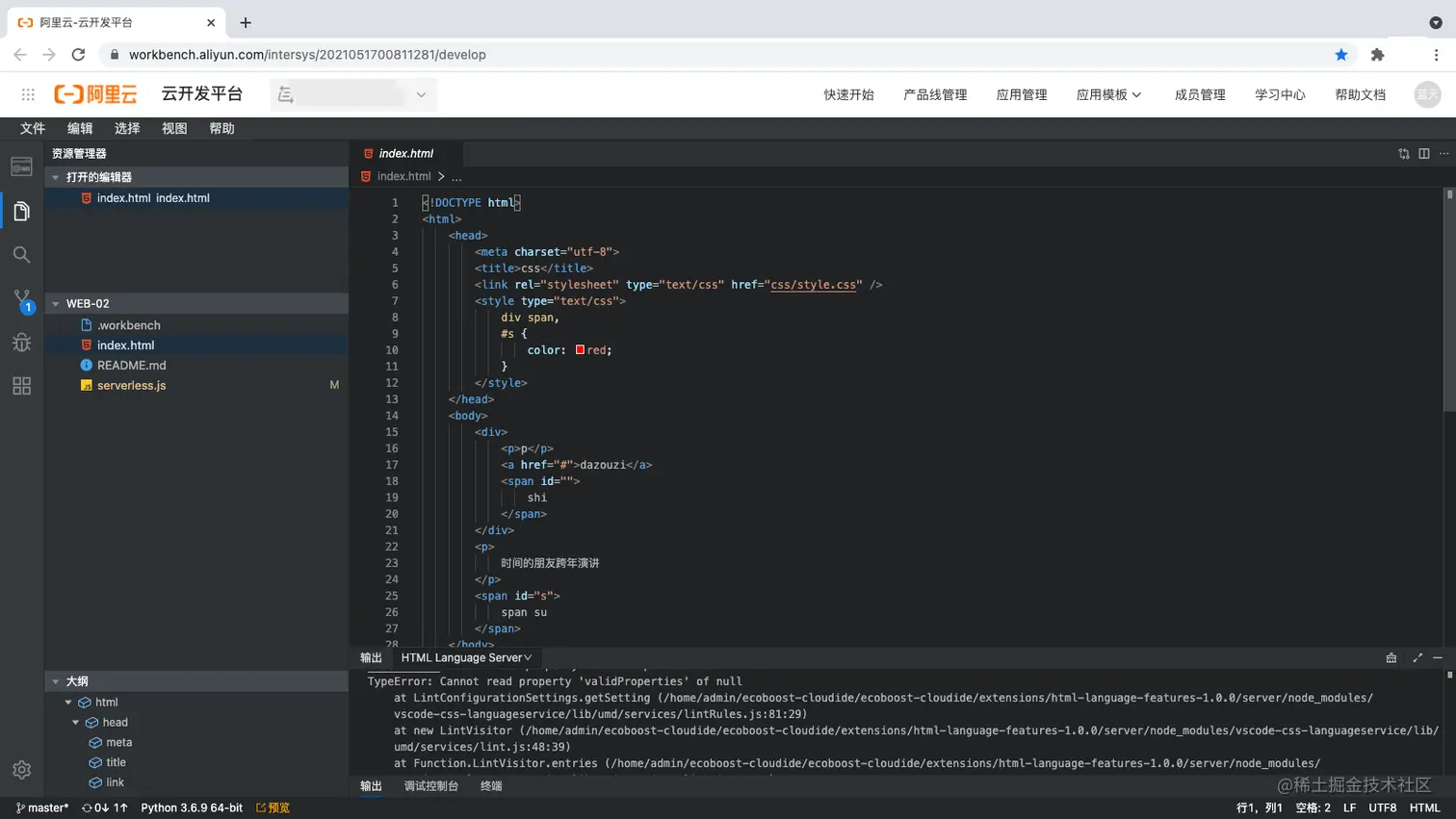1456x819 pixels.
Task: Bookmark this page with the star icon
Action: point(1341,55)
